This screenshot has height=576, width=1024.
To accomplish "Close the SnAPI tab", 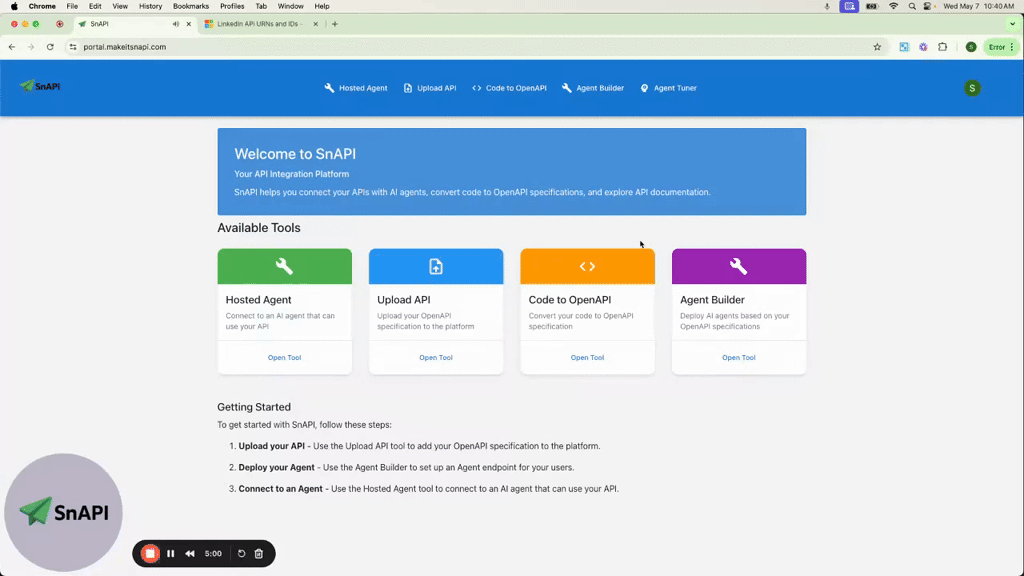I will tap(189, 24).
